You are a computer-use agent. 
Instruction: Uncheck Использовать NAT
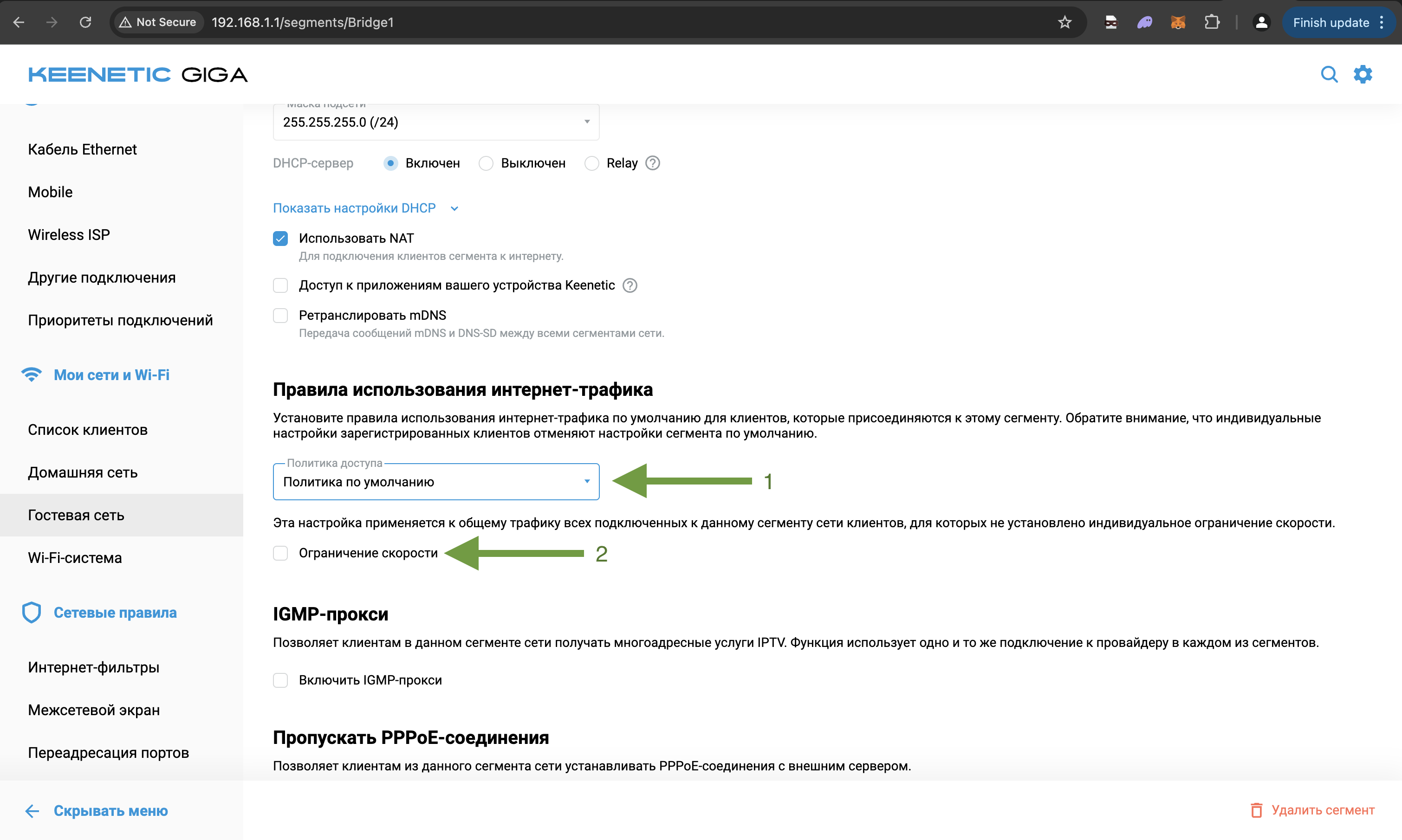280,238
